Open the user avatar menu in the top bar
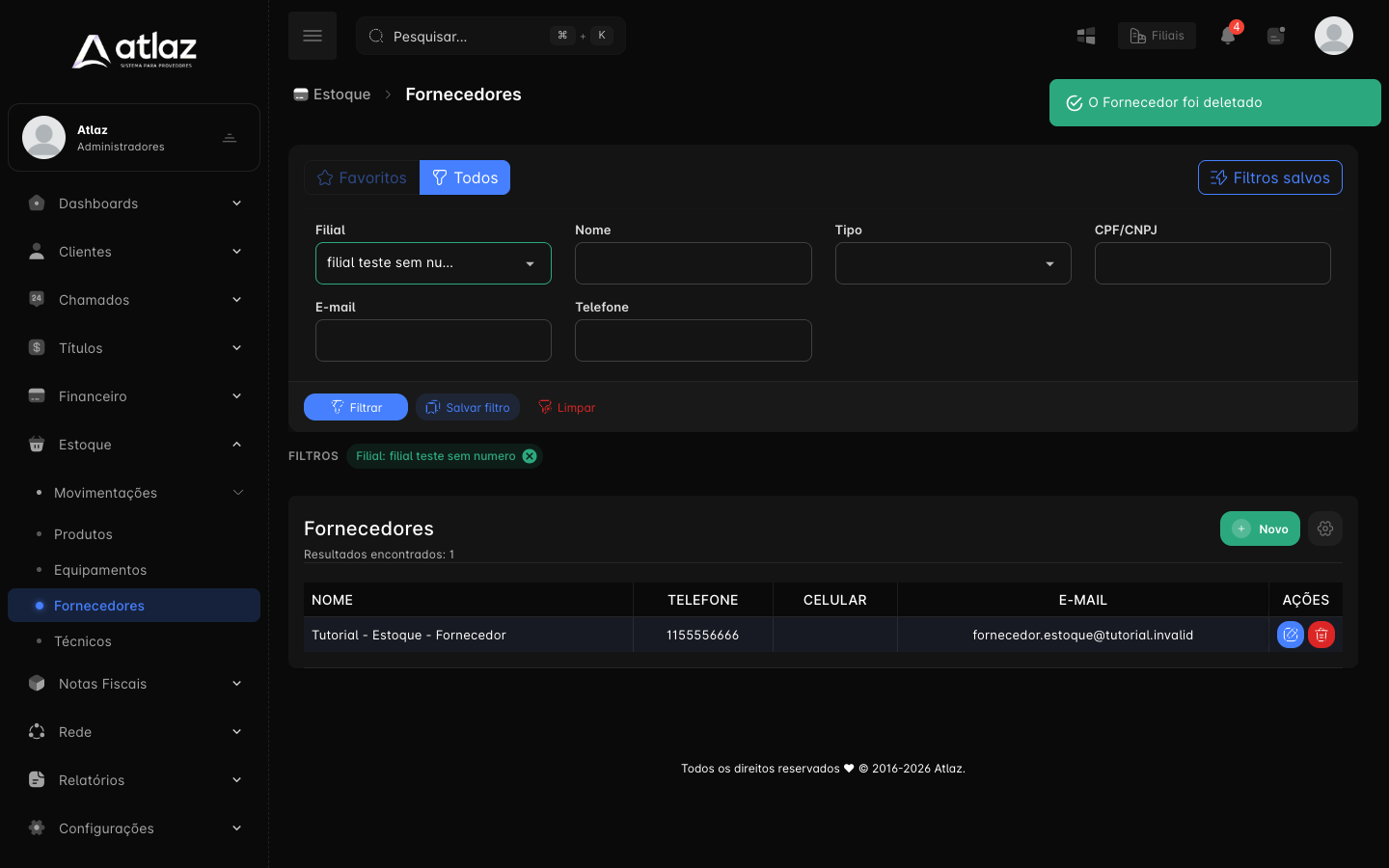 [x=1334, y=36]
